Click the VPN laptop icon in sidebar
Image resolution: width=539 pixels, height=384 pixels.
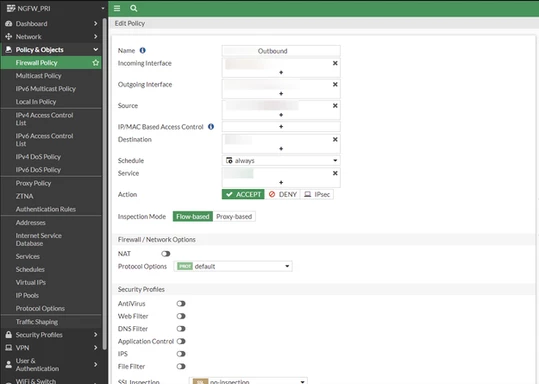coord(9,348)
